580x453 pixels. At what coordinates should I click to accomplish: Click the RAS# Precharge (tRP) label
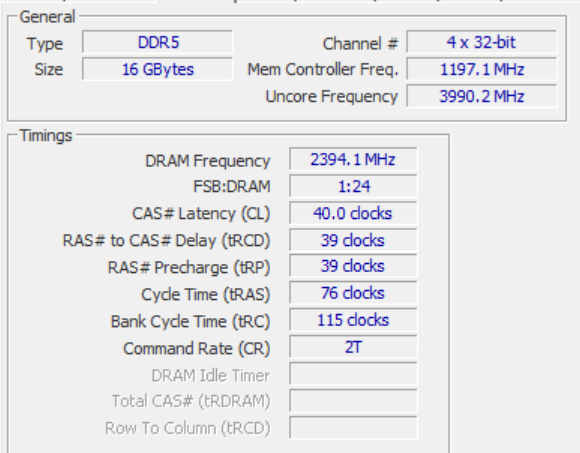(x=189, y=267)
